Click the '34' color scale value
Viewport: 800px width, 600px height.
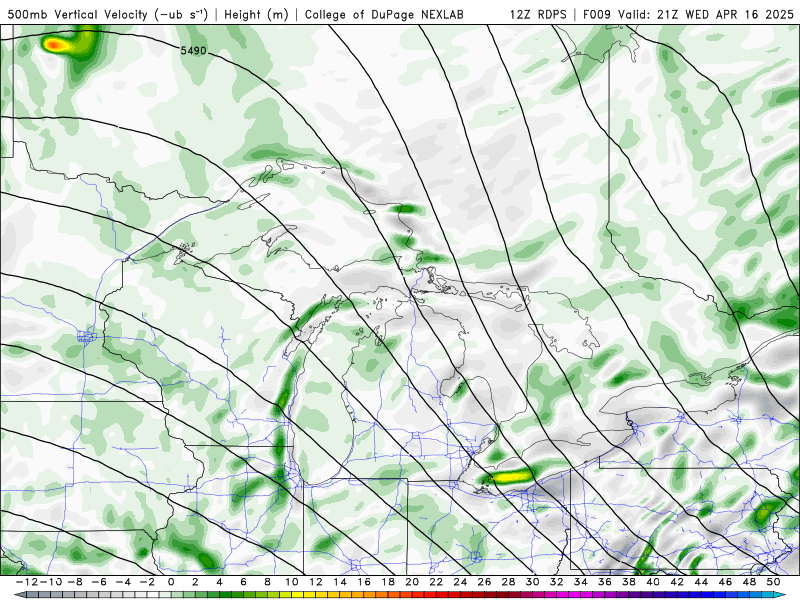coord(581,582)
